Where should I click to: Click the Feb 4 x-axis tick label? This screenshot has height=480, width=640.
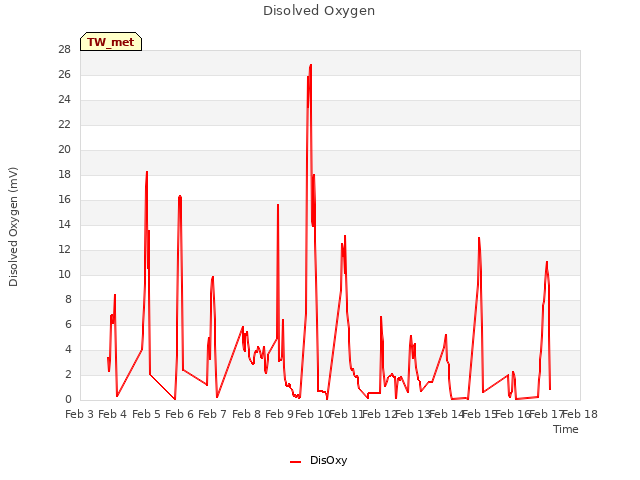[113, 414]
